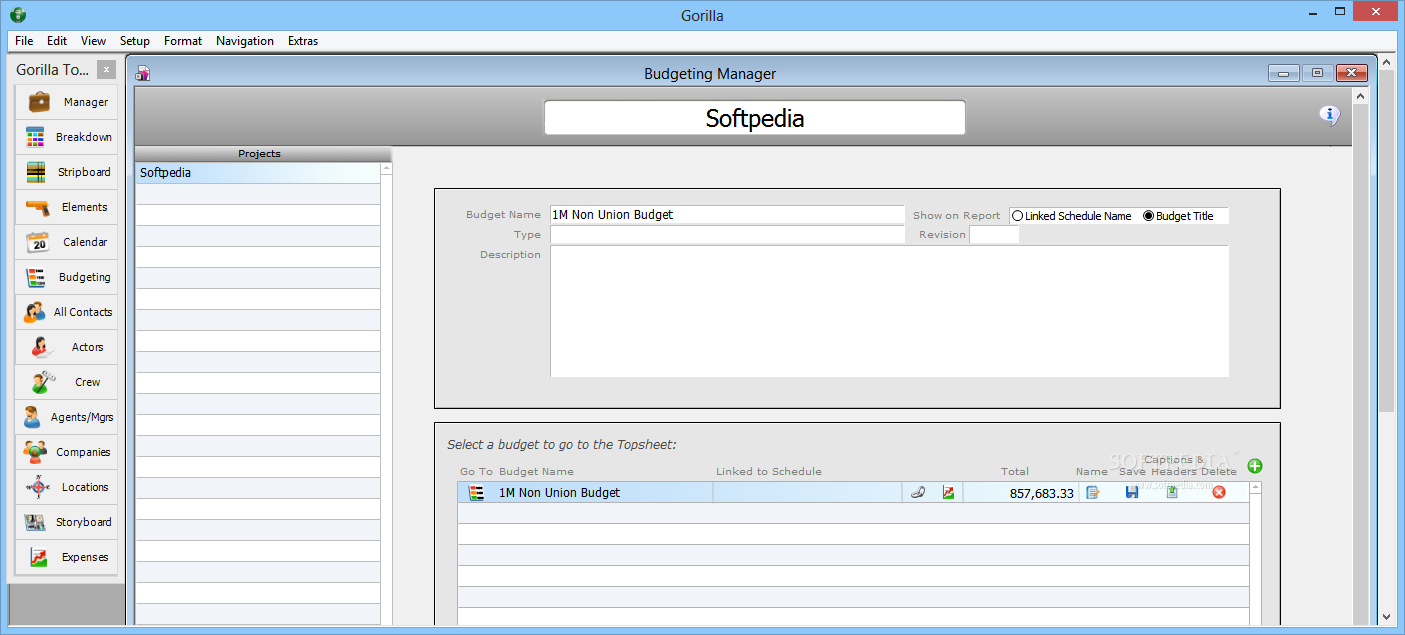Select 1M Non Union Budget row name
The image size is (1405, 635).
point(559,492)
